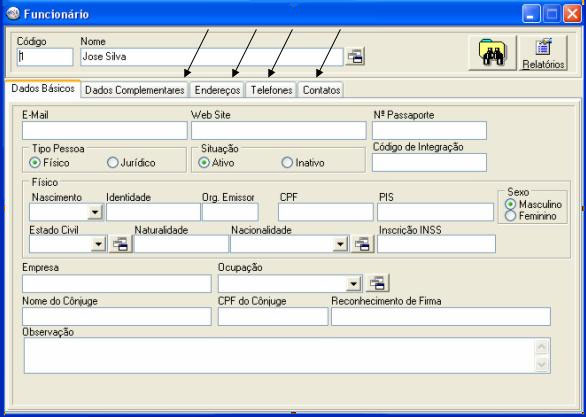Click the Nº Passaporte input field
586x417 pixels.
pos(429,130)
